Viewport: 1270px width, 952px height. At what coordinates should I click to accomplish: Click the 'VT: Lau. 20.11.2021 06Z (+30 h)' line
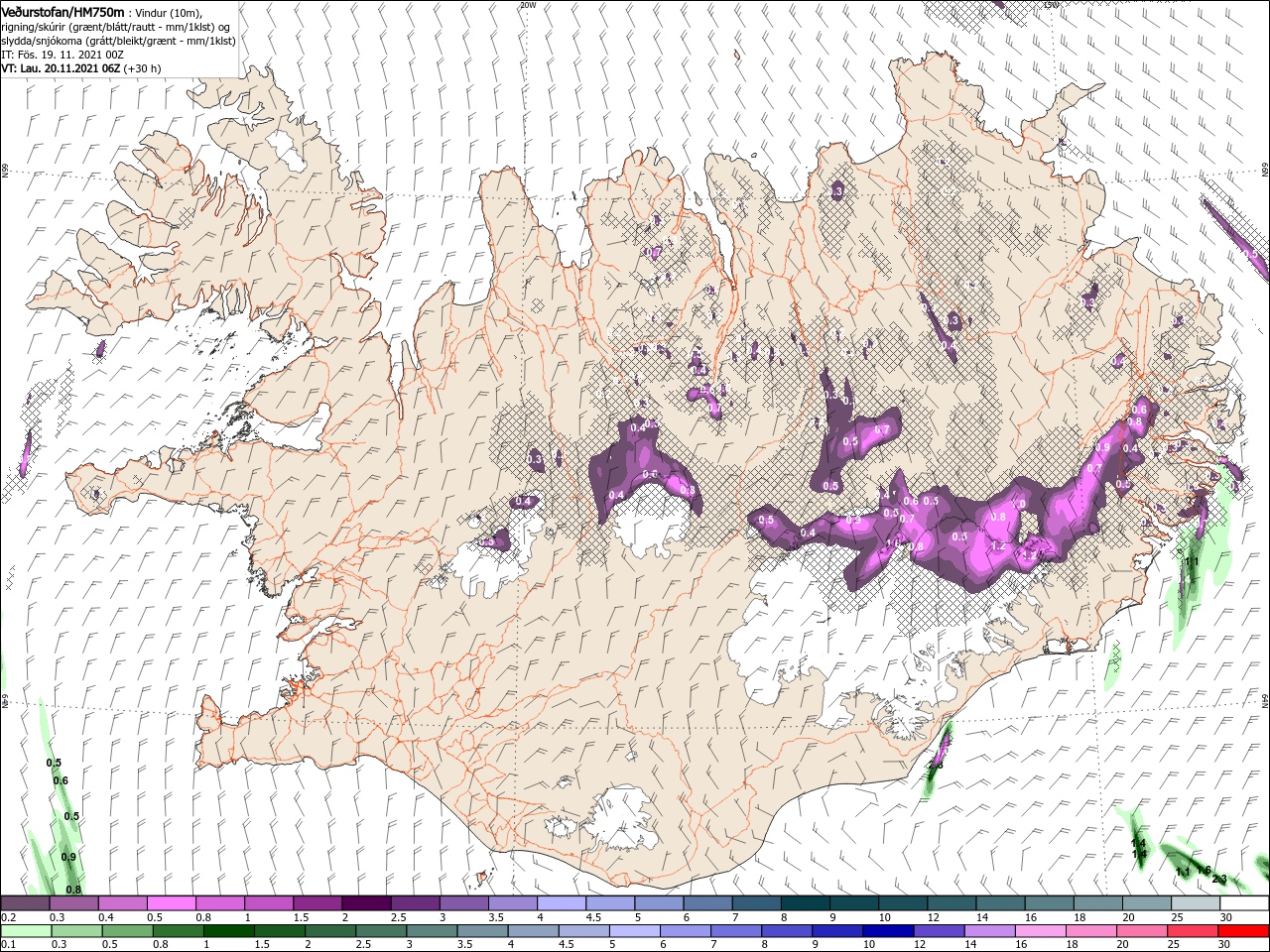[x=80, y=68]
